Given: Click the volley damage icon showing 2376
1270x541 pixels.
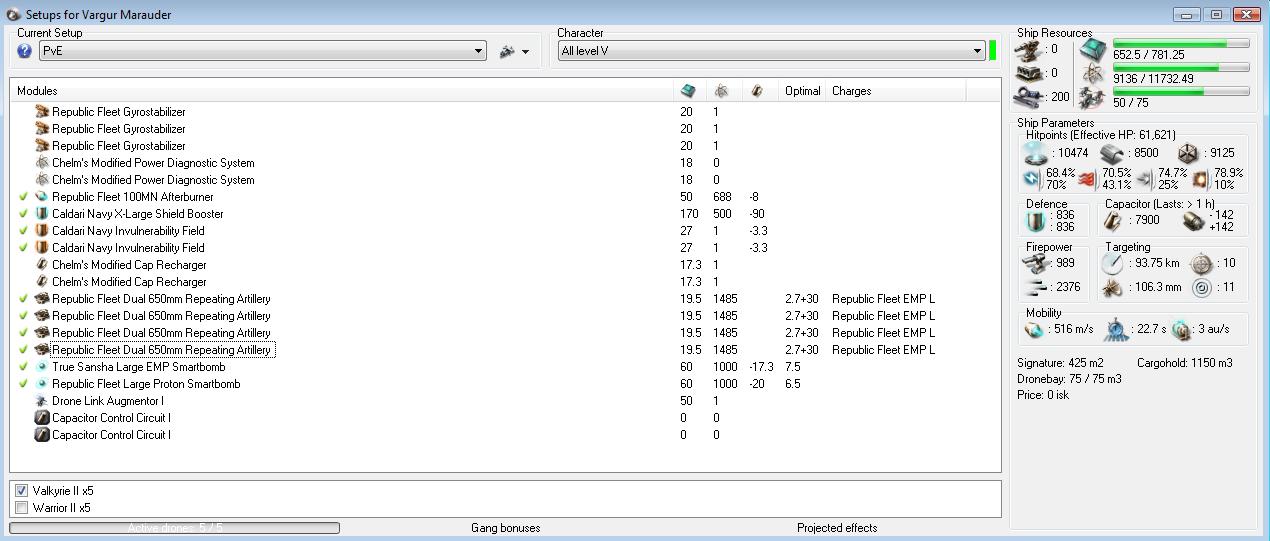Looking at the screenshot, I should pos(1036,287).
